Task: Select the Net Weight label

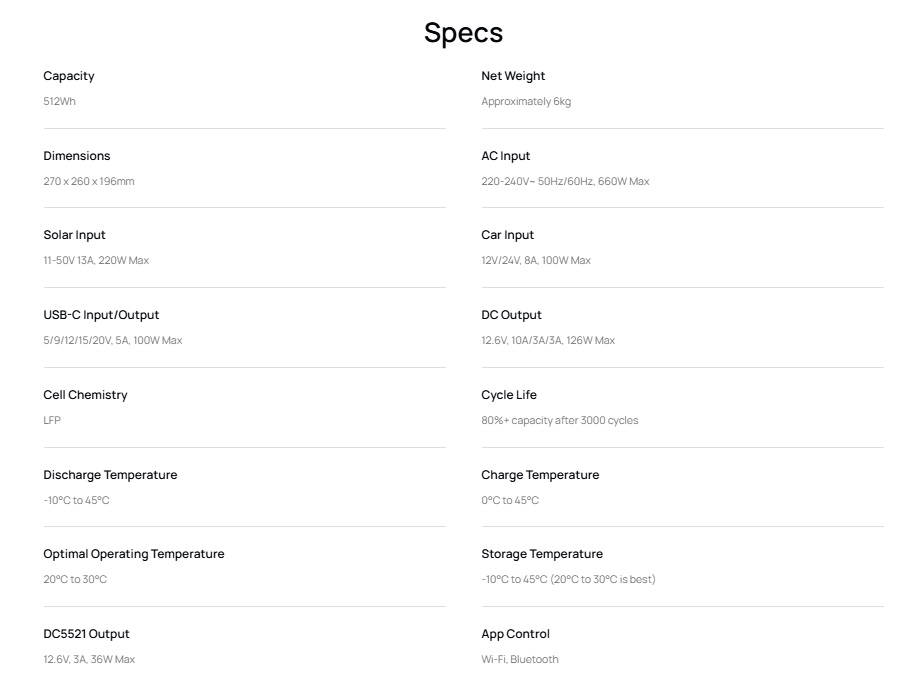Action: [x=513, y=76]
